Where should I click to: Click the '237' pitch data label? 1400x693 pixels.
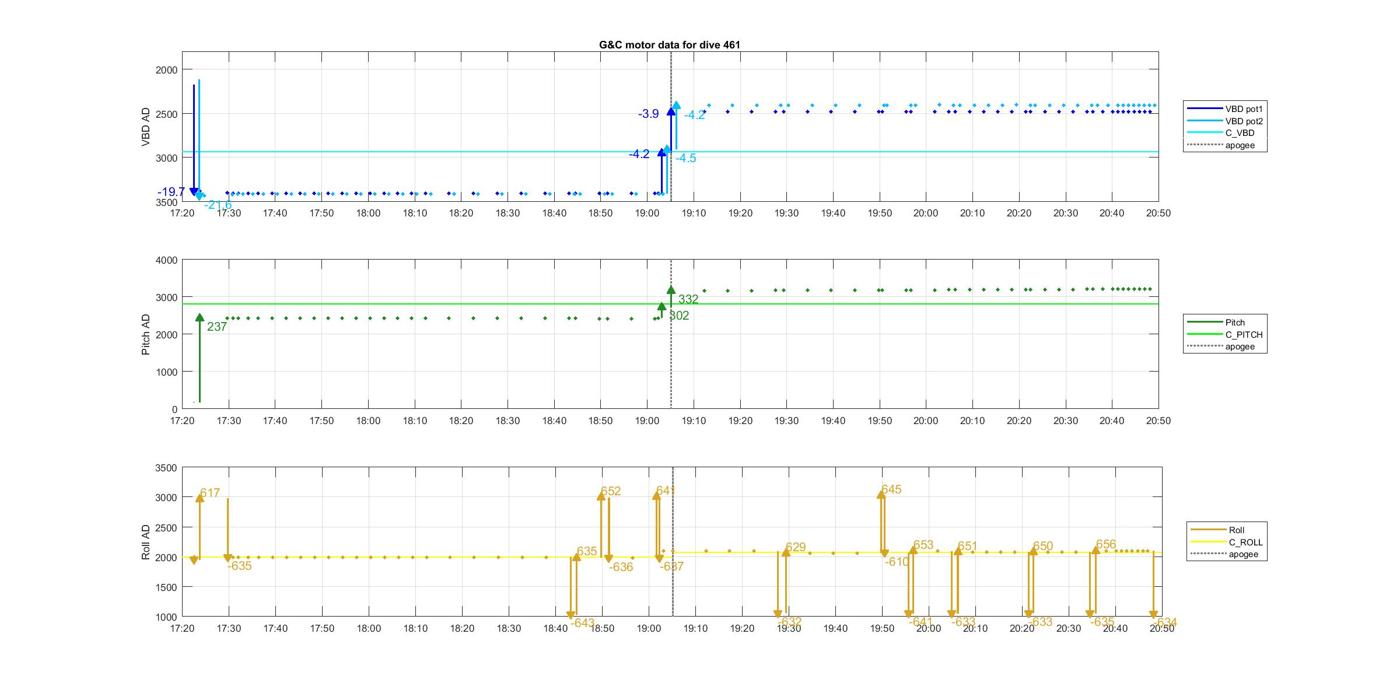pos(217,326)
